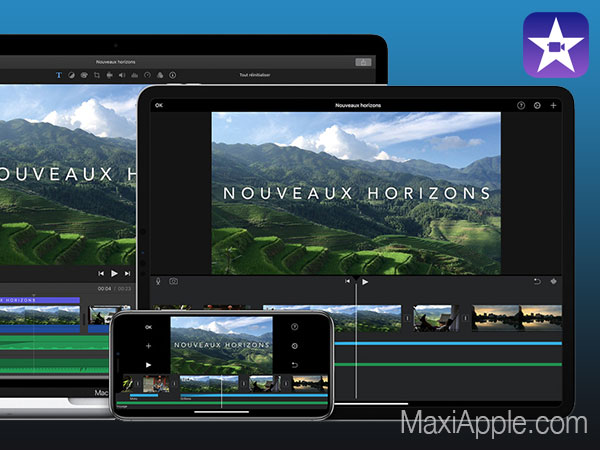Screen dimensions: 600x450
Task: Tap the audio waveform icon on iPad
Action: 553,282
